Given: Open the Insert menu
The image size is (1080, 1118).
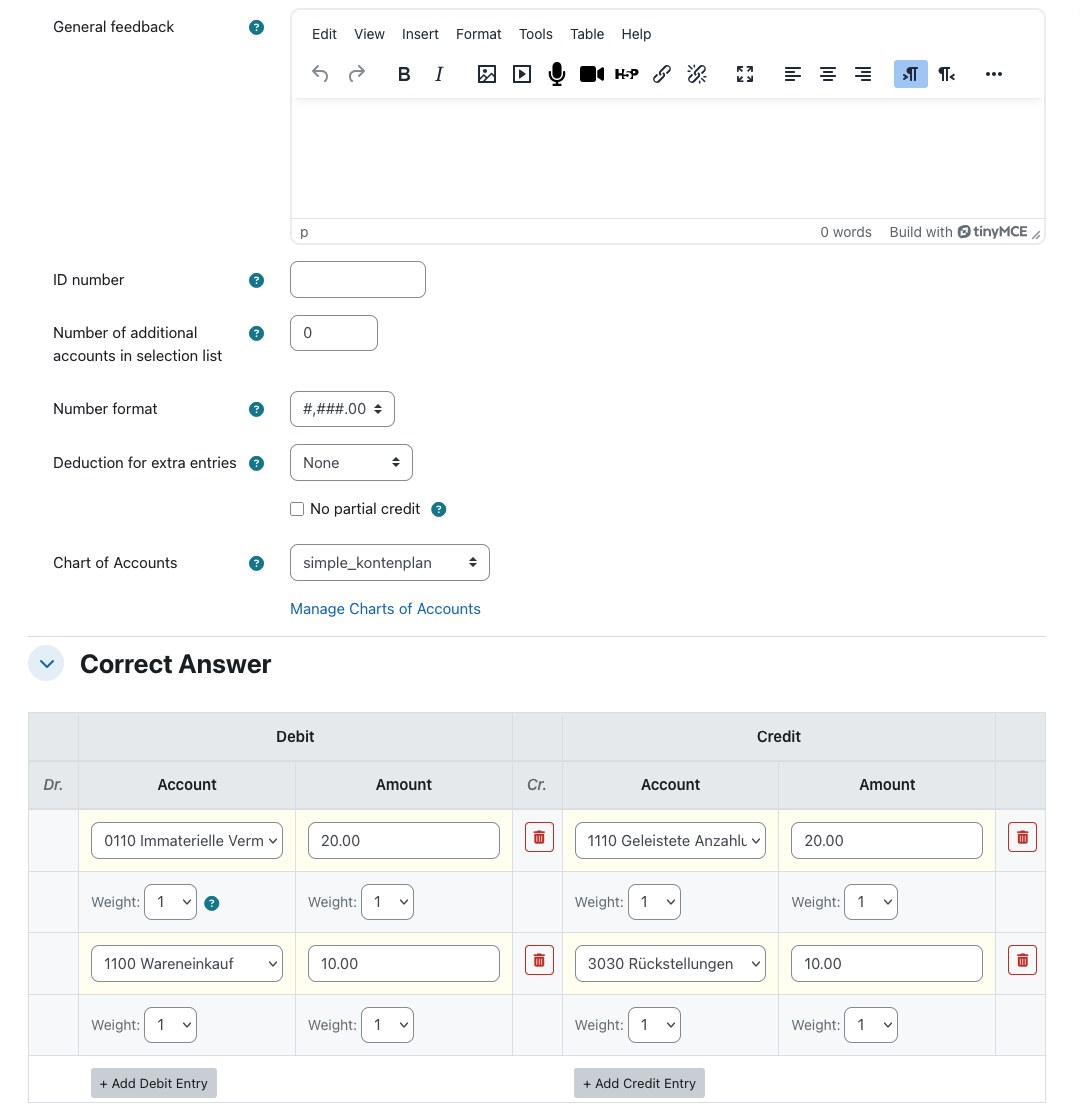Looking at the screenshot, I should pos(420,34).
